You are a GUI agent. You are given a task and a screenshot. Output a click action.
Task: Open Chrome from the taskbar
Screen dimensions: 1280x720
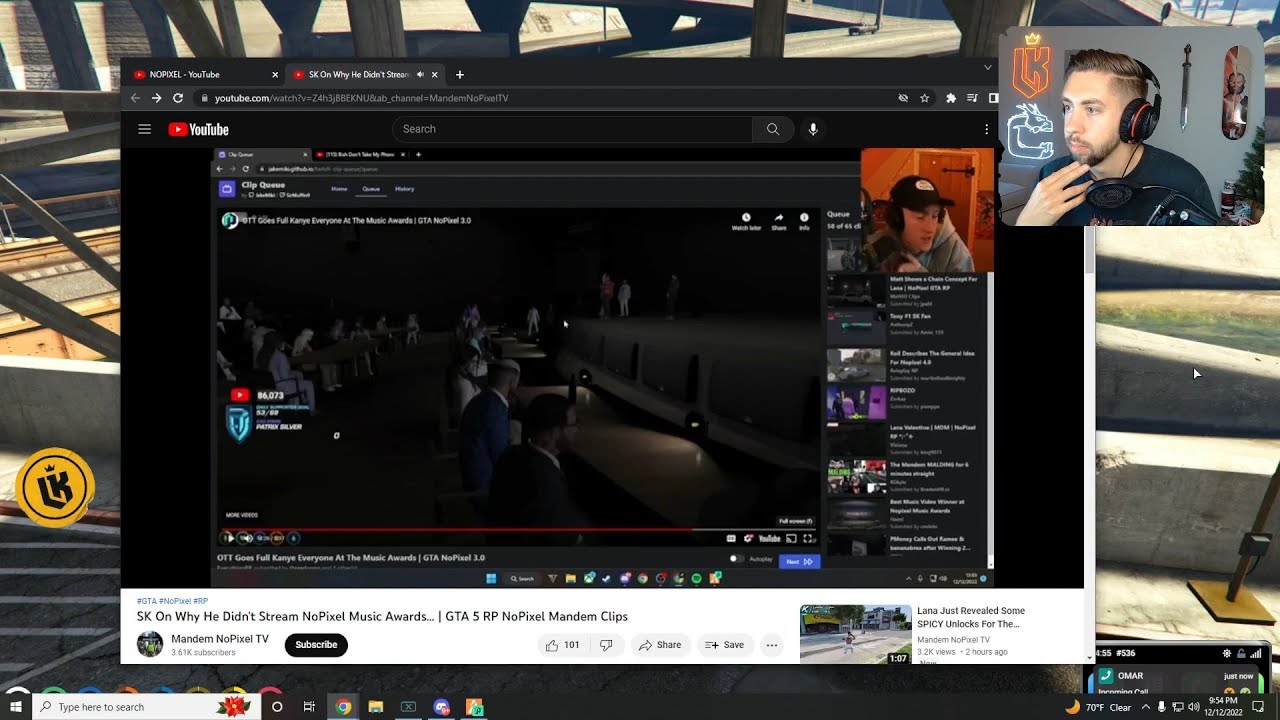pos(343,707)
